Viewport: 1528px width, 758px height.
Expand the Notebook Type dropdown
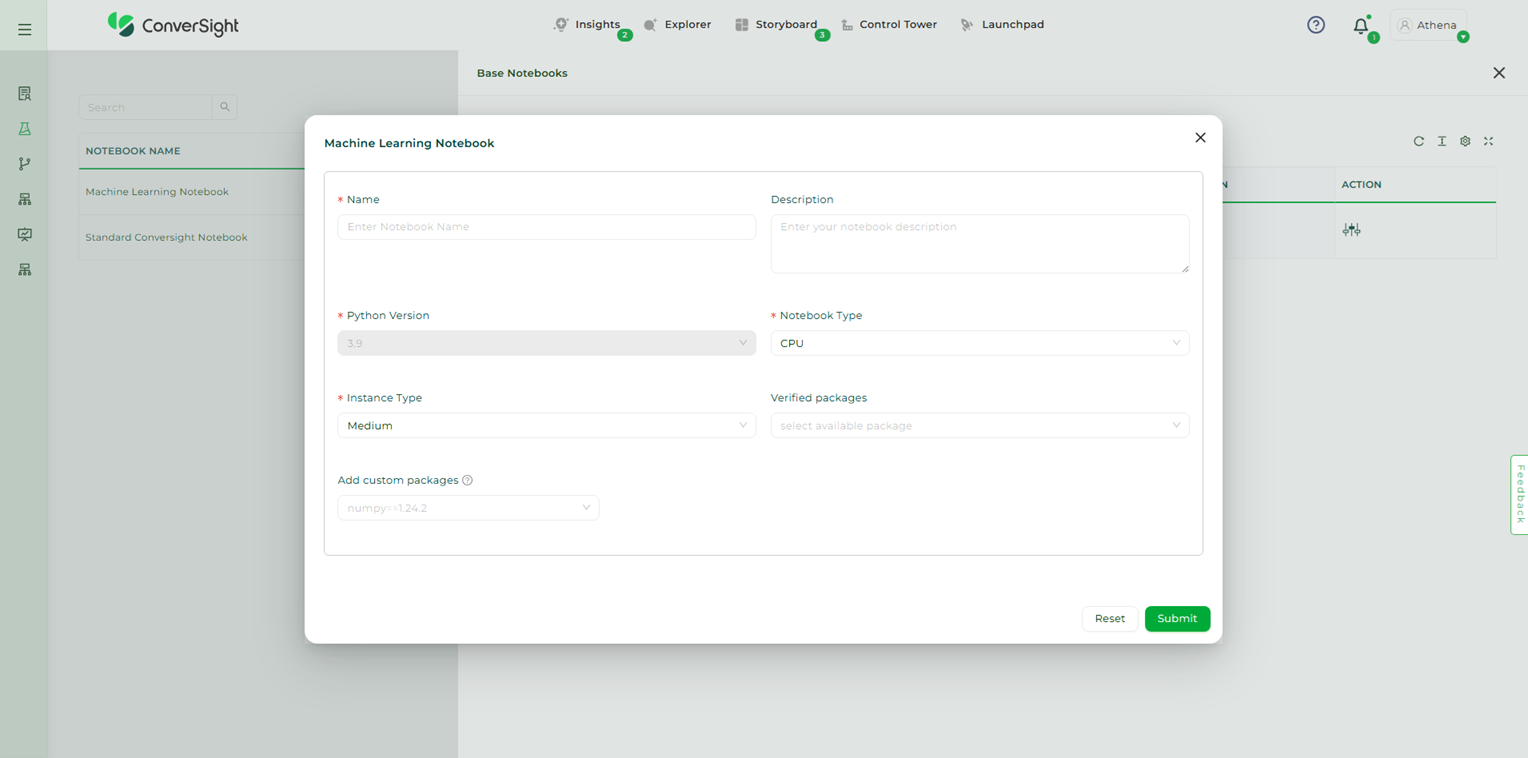tap(979, 343)
